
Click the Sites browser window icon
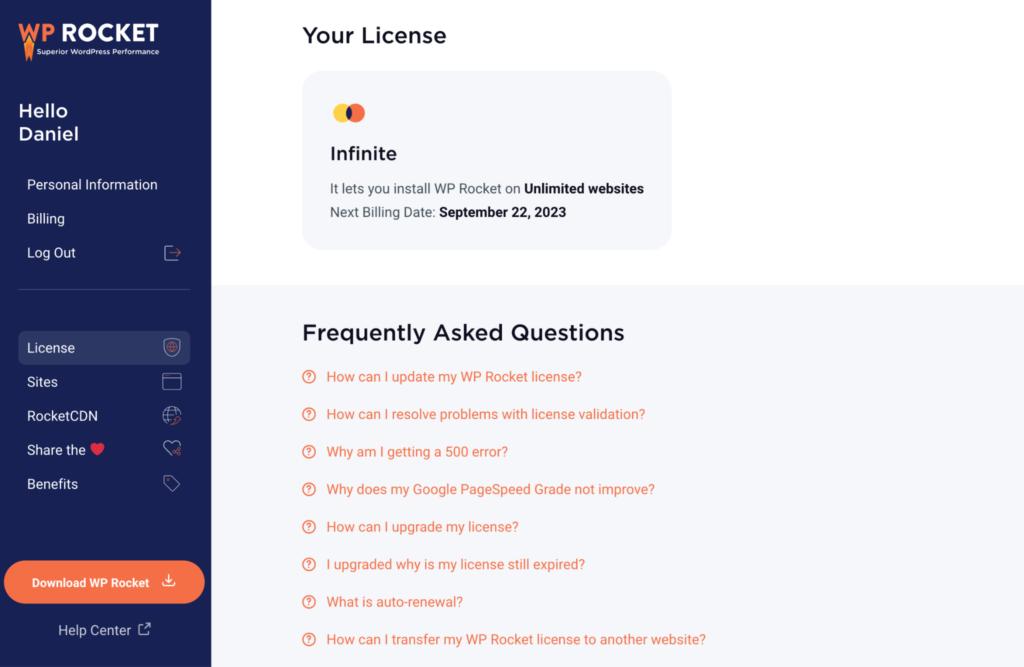coord(172,382)
